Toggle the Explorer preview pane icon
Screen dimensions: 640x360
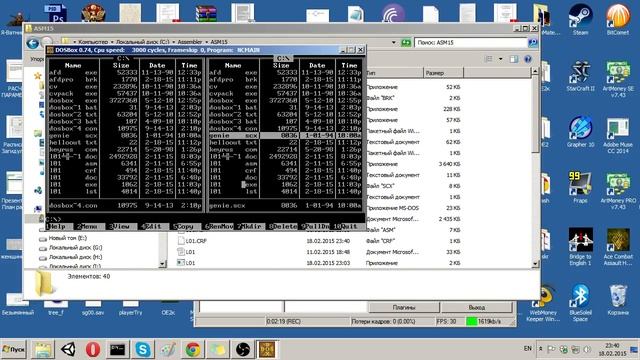click(513, 59)
